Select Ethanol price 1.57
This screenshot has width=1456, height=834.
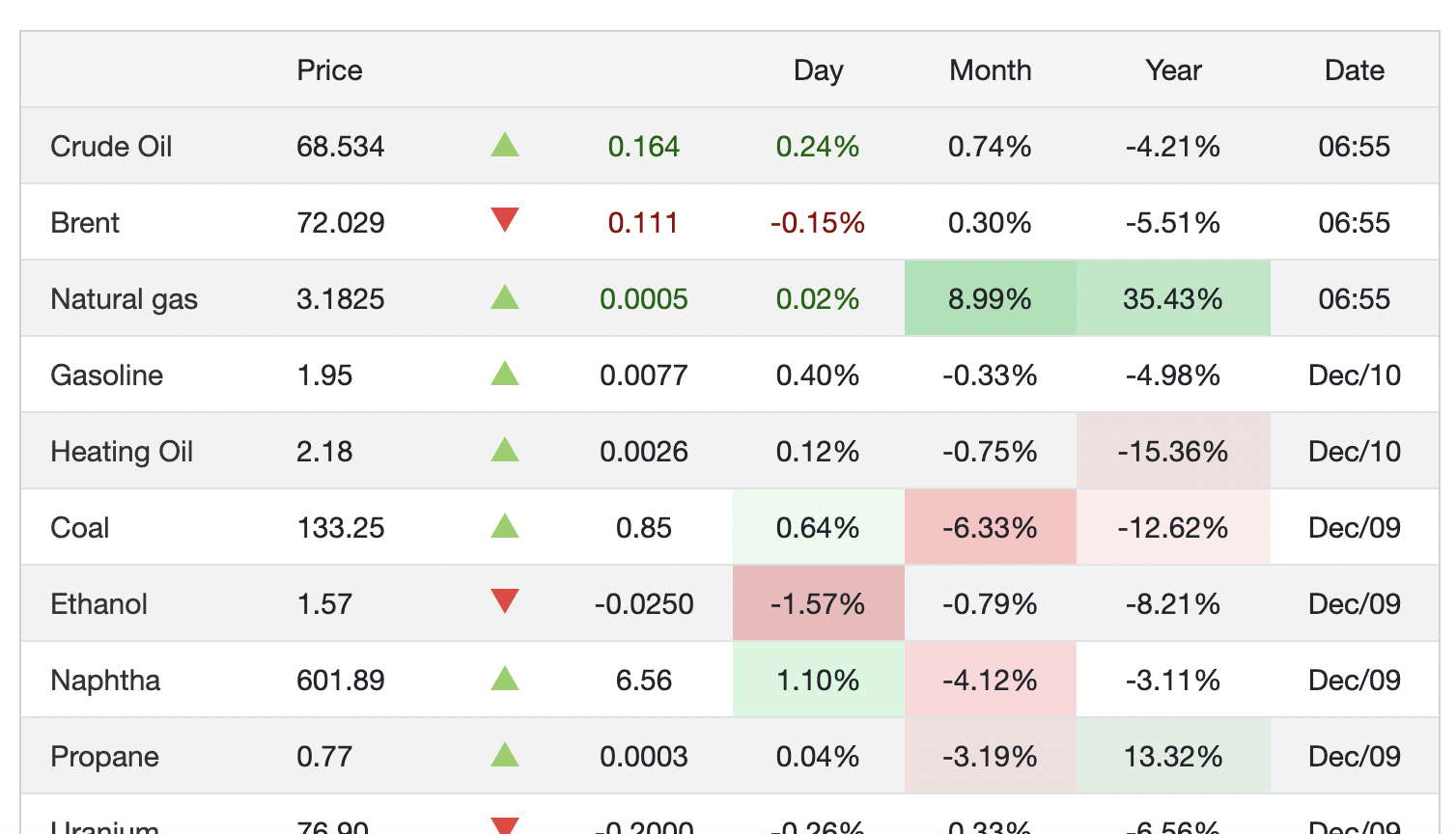(x=324, y=604)
